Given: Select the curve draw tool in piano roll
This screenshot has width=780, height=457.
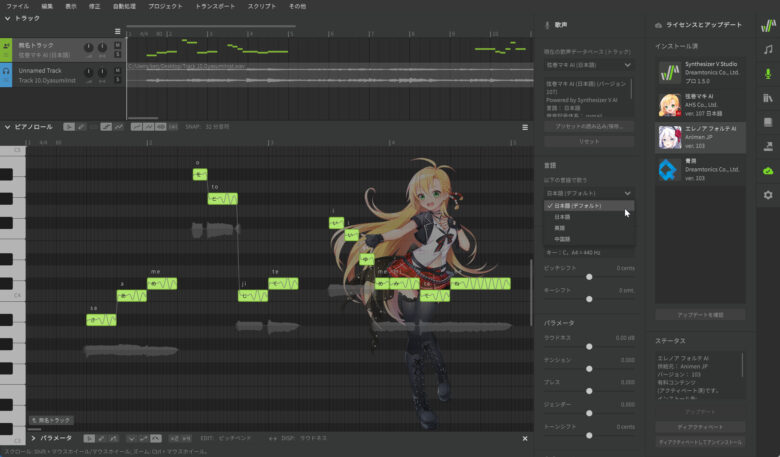Looking at the screenshot, I should point(106,127).
